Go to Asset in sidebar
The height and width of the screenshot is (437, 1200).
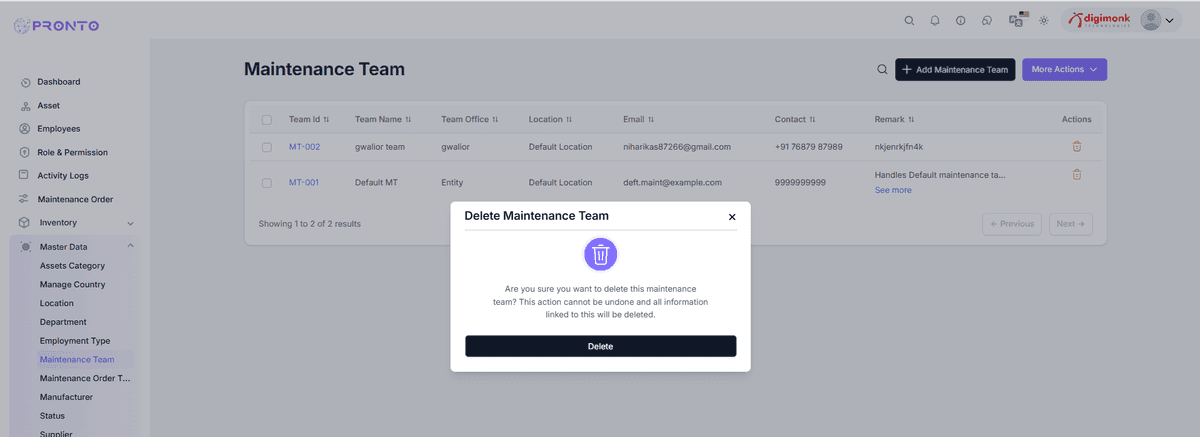[49, 105]
